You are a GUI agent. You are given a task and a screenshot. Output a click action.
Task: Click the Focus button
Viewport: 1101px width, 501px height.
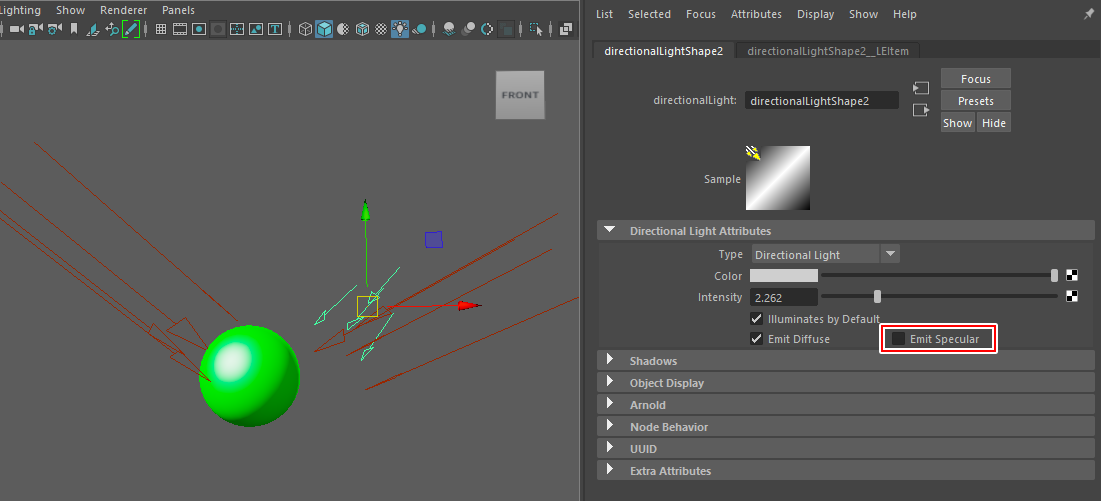click(x=975, y=79)
